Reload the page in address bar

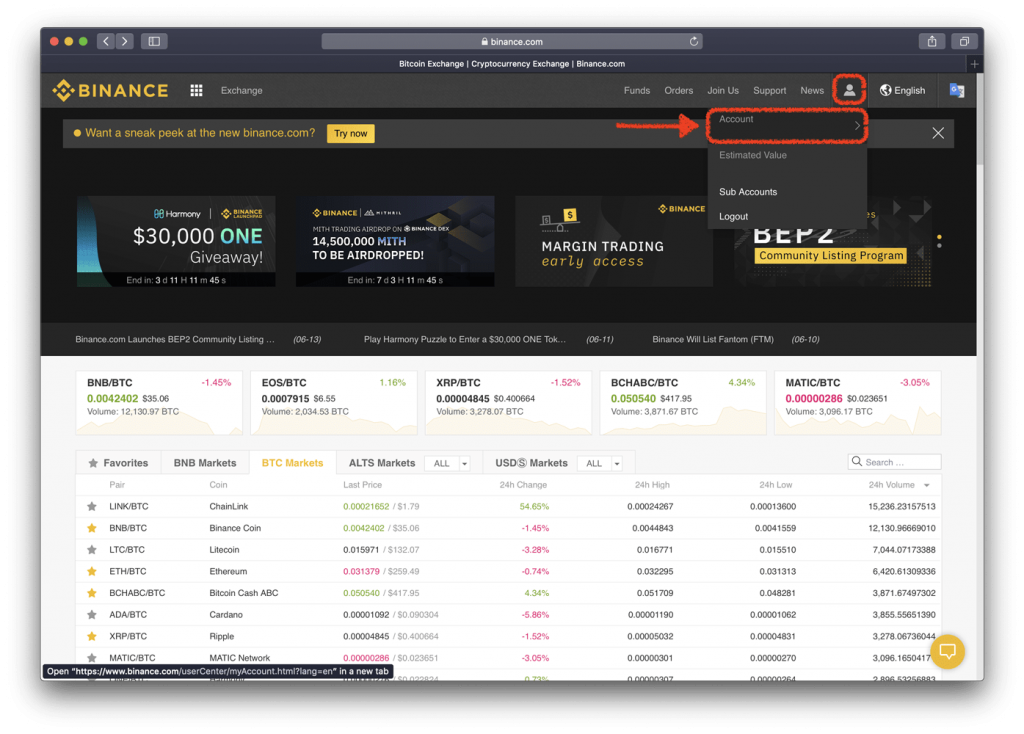pos(694,41)
